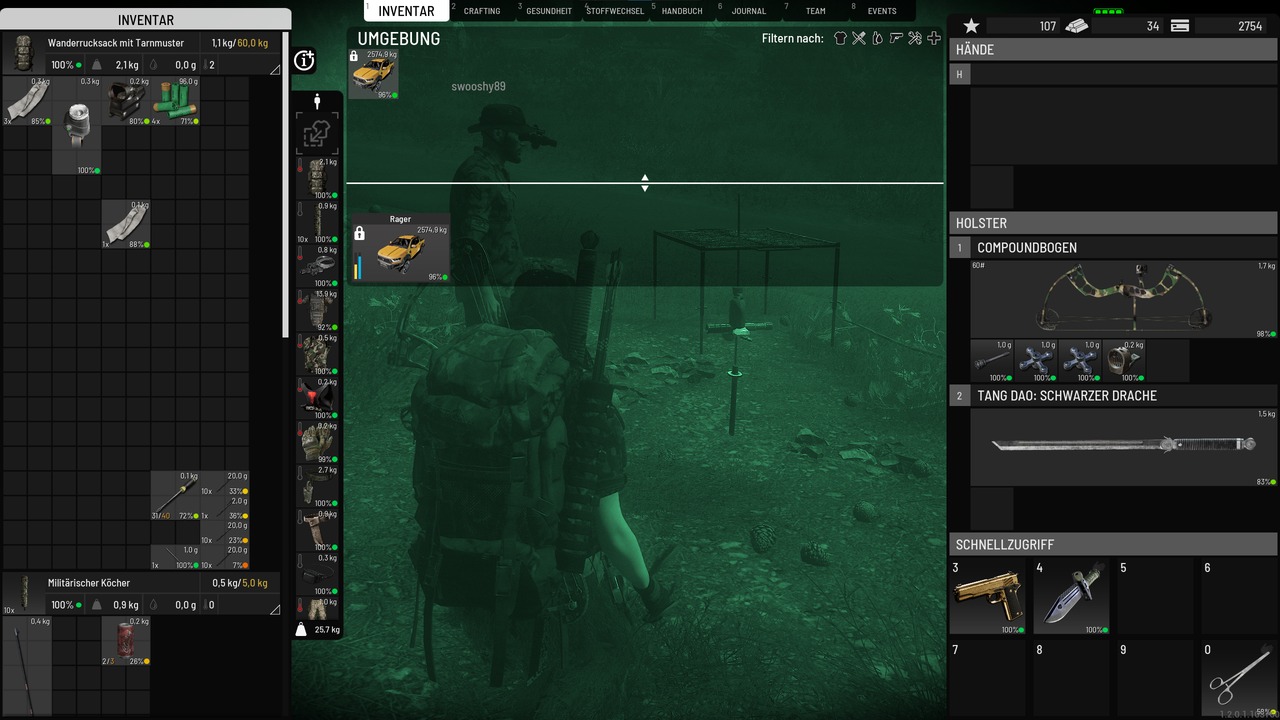1280x720 pixels.
Task: Filter surroundings by weapons pistol icon
Action: pyautogui.click(x=896, y=38)
